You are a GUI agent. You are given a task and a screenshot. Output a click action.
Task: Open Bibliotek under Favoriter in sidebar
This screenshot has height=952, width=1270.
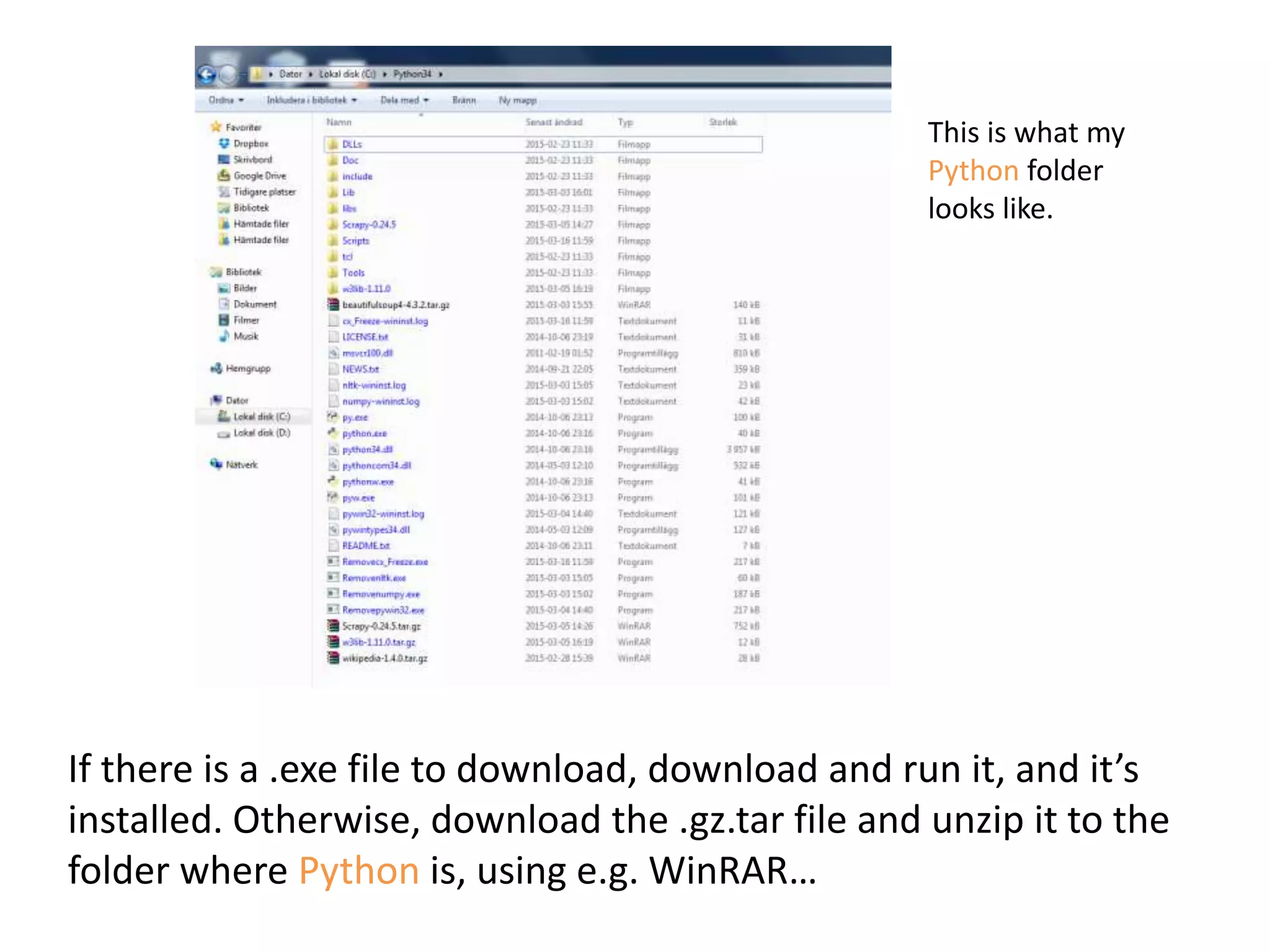pyautogui.click(x=243, y=208)
